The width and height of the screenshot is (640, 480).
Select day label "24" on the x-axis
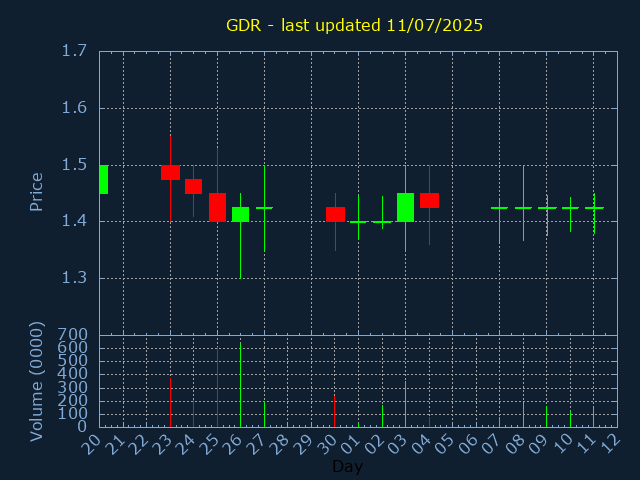(x=185, y=444)
